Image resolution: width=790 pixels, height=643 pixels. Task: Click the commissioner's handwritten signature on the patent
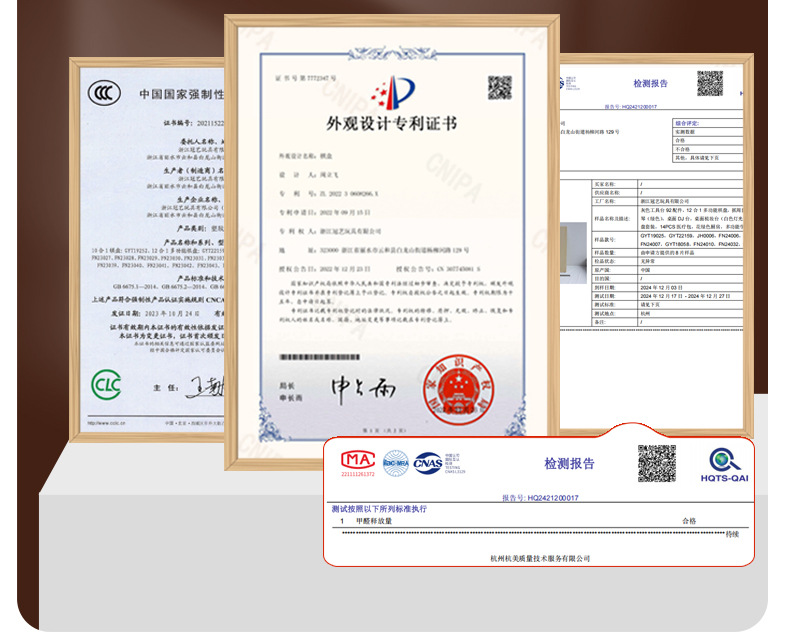pyautogui.click(x=363, y=389)
